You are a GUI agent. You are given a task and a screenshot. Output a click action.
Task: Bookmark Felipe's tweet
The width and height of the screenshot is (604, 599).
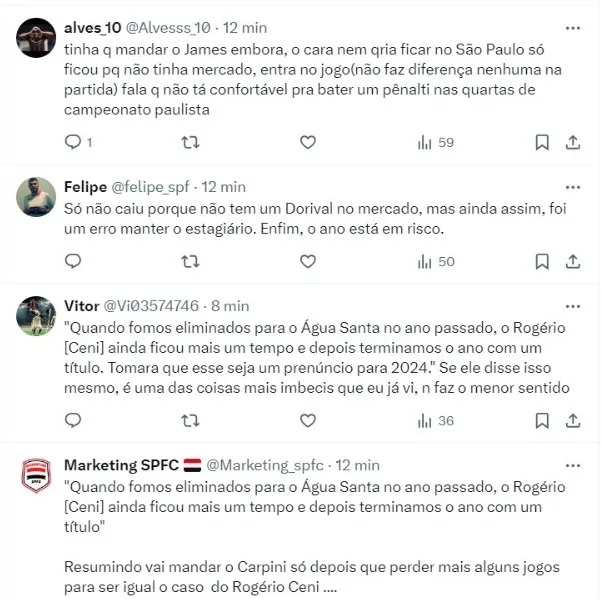[542, 262]
